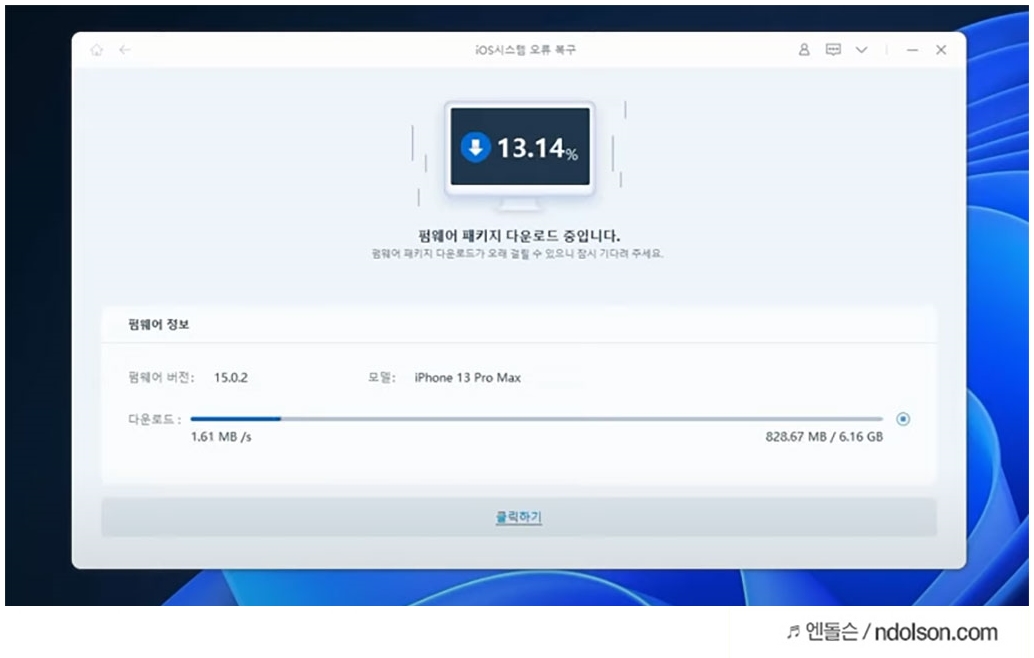Click the subtitle asking to wait
Image resolution: width=1034 pixels, height=658 pixels.
pos(518,254)
